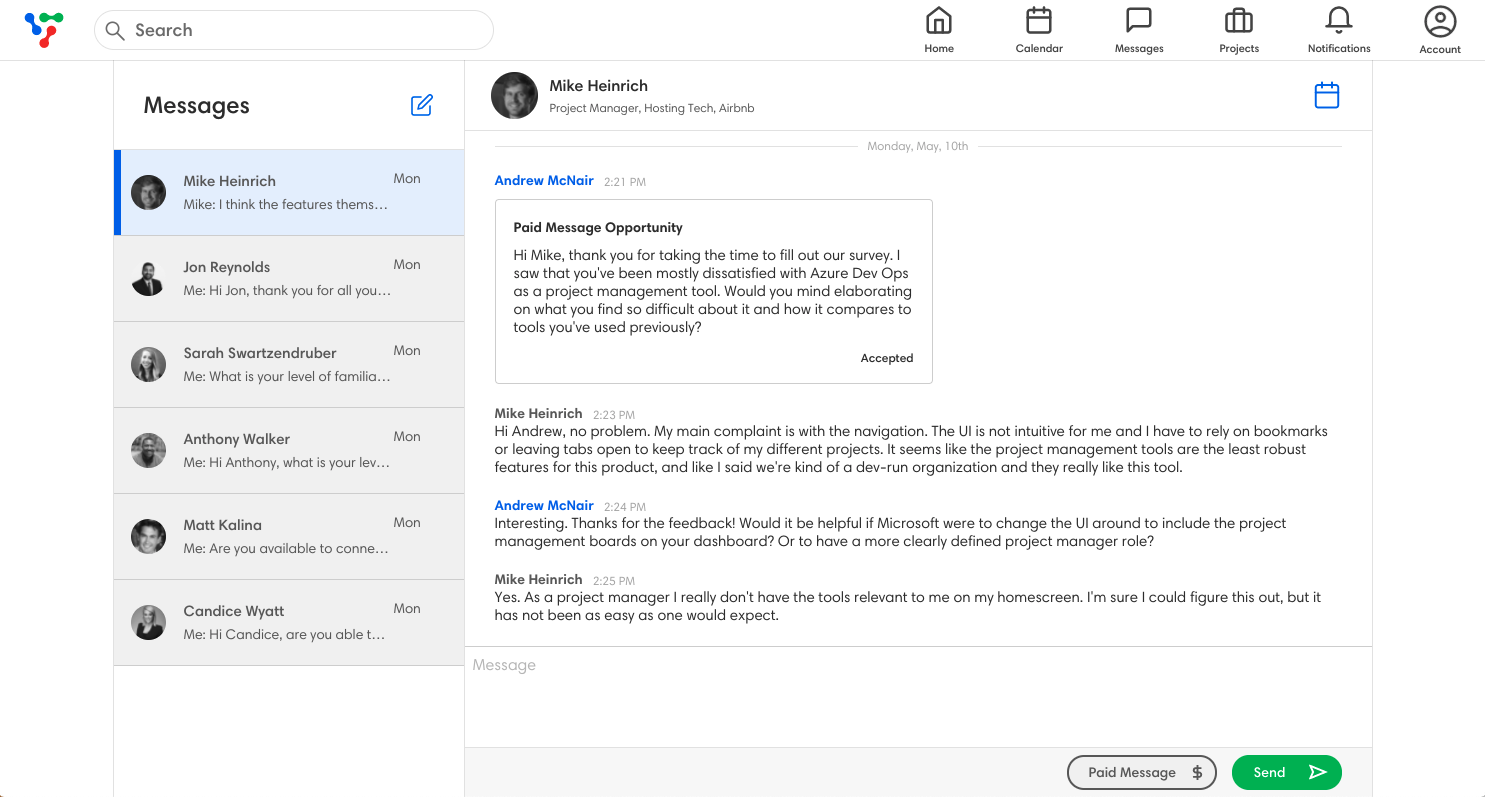Image resolution: width=1485 pixels, height=797 pixels.
Task: Open the Notifications bell icon
Action: click(1338, 30)
